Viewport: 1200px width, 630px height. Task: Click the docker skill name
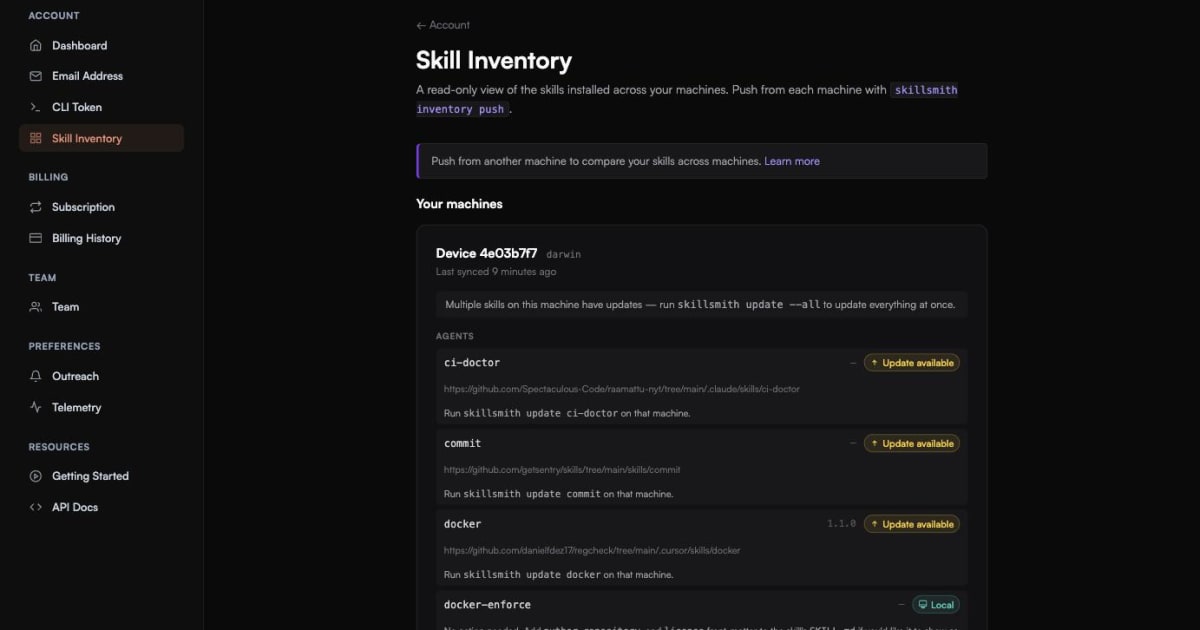pyautogui.click(x=463, y=524)
